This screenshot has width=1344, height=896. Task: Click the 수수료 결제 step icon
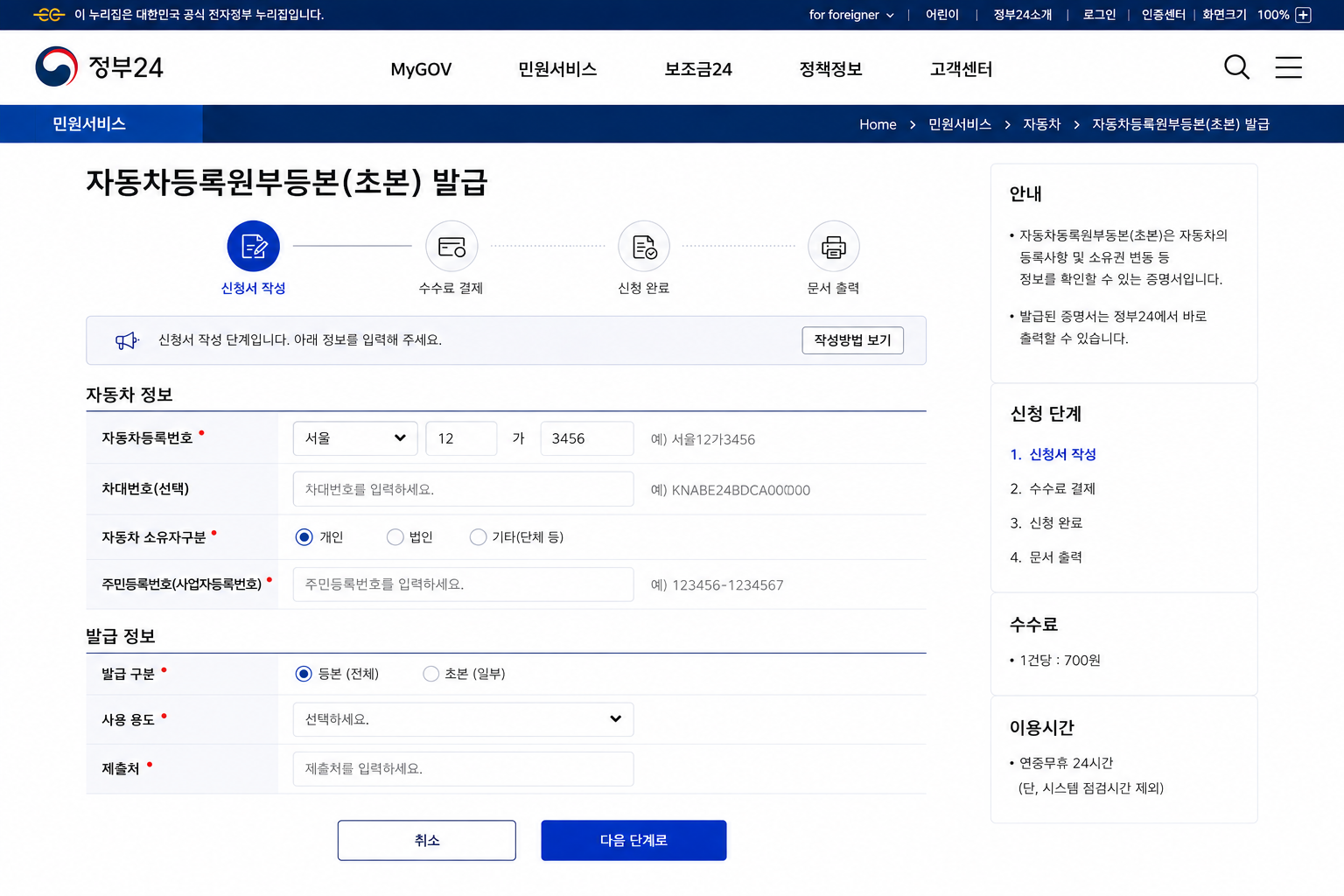(451, 247)
